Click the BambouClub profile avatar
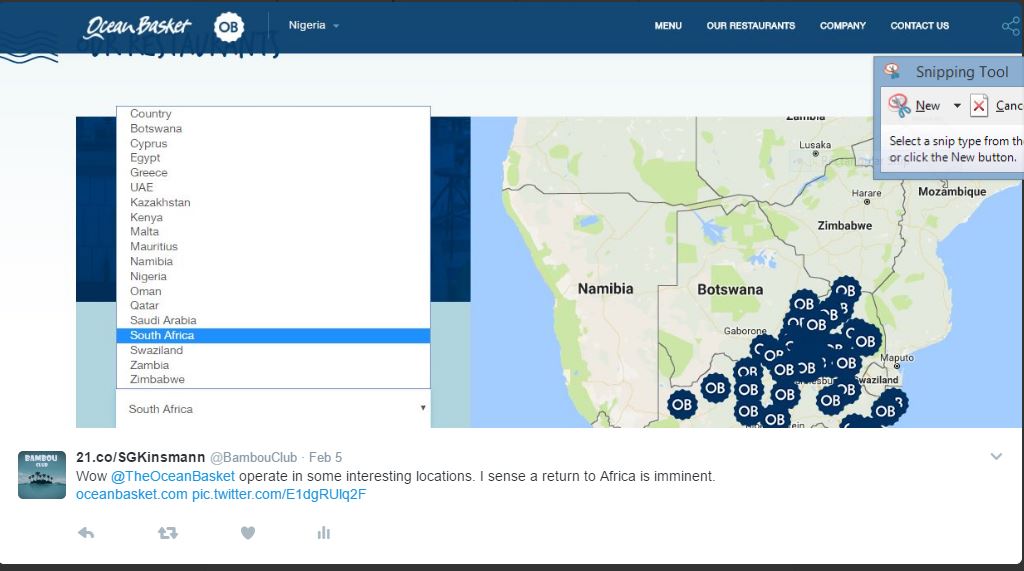The image size is (1024, 571). 42,475
